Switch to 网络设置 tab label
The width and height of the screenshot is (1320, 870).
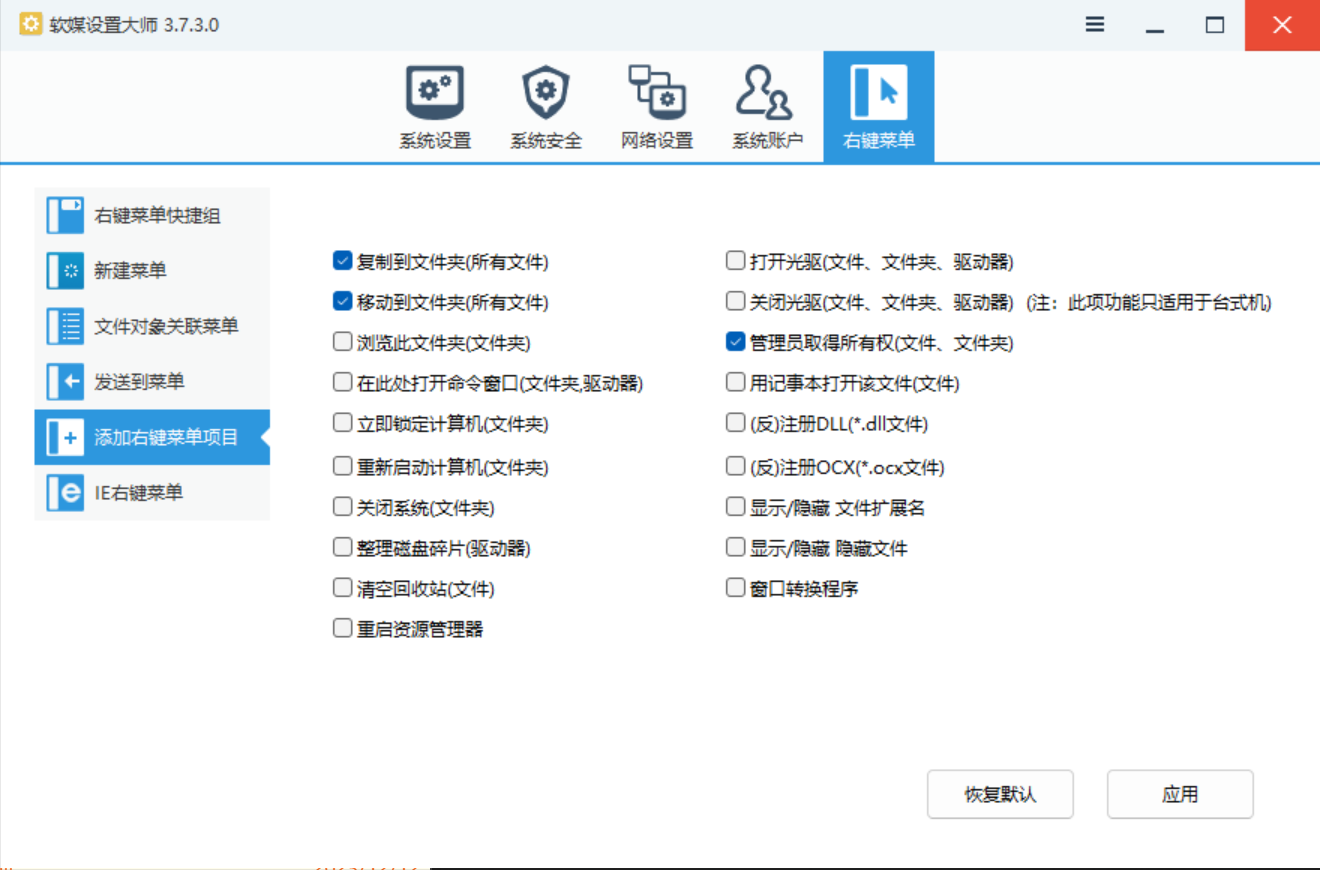point(657,141)
